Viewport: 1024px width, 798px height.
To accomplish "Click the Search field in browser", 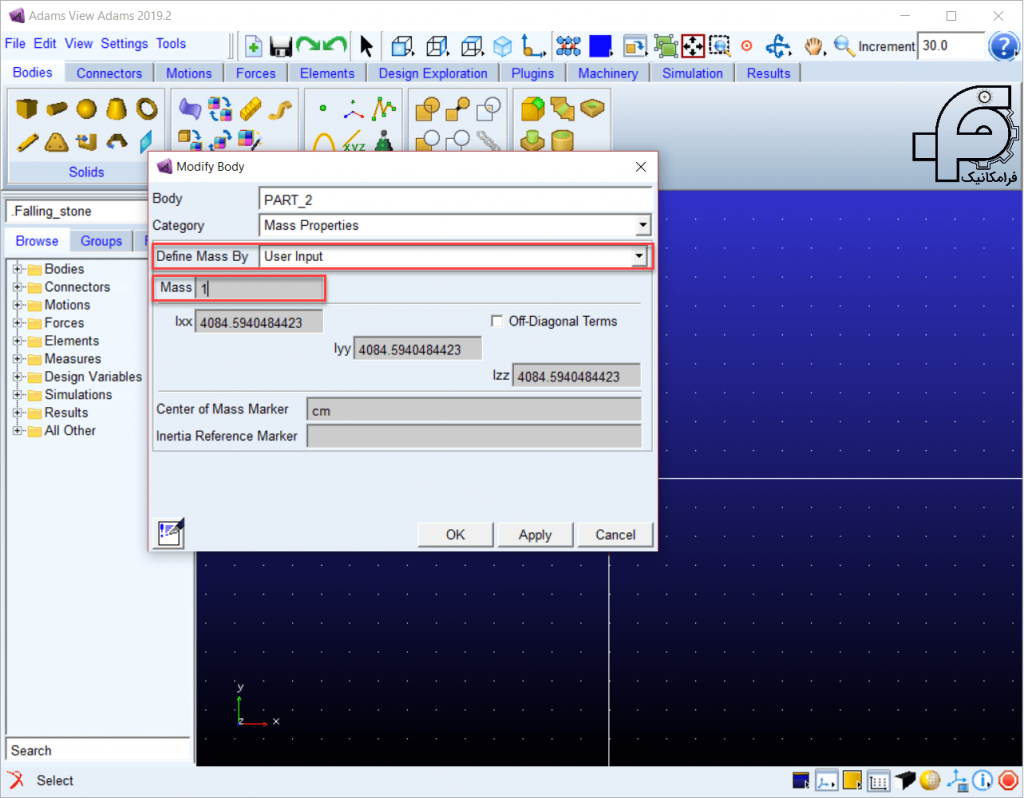I will pyautogui.click(x=98, y=750).
